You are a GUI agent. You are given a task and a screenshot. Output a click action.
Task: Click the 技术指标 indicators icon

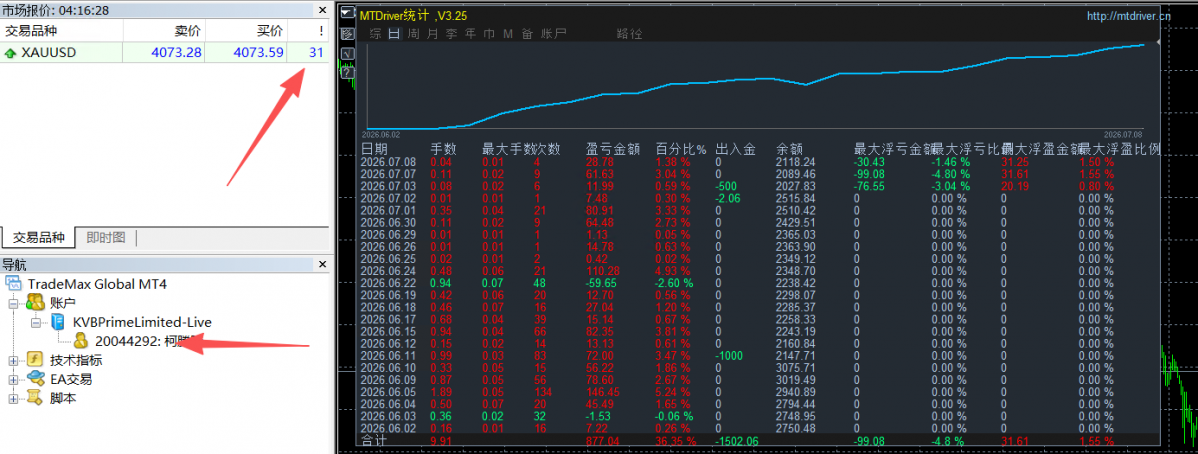pos(35,360)
